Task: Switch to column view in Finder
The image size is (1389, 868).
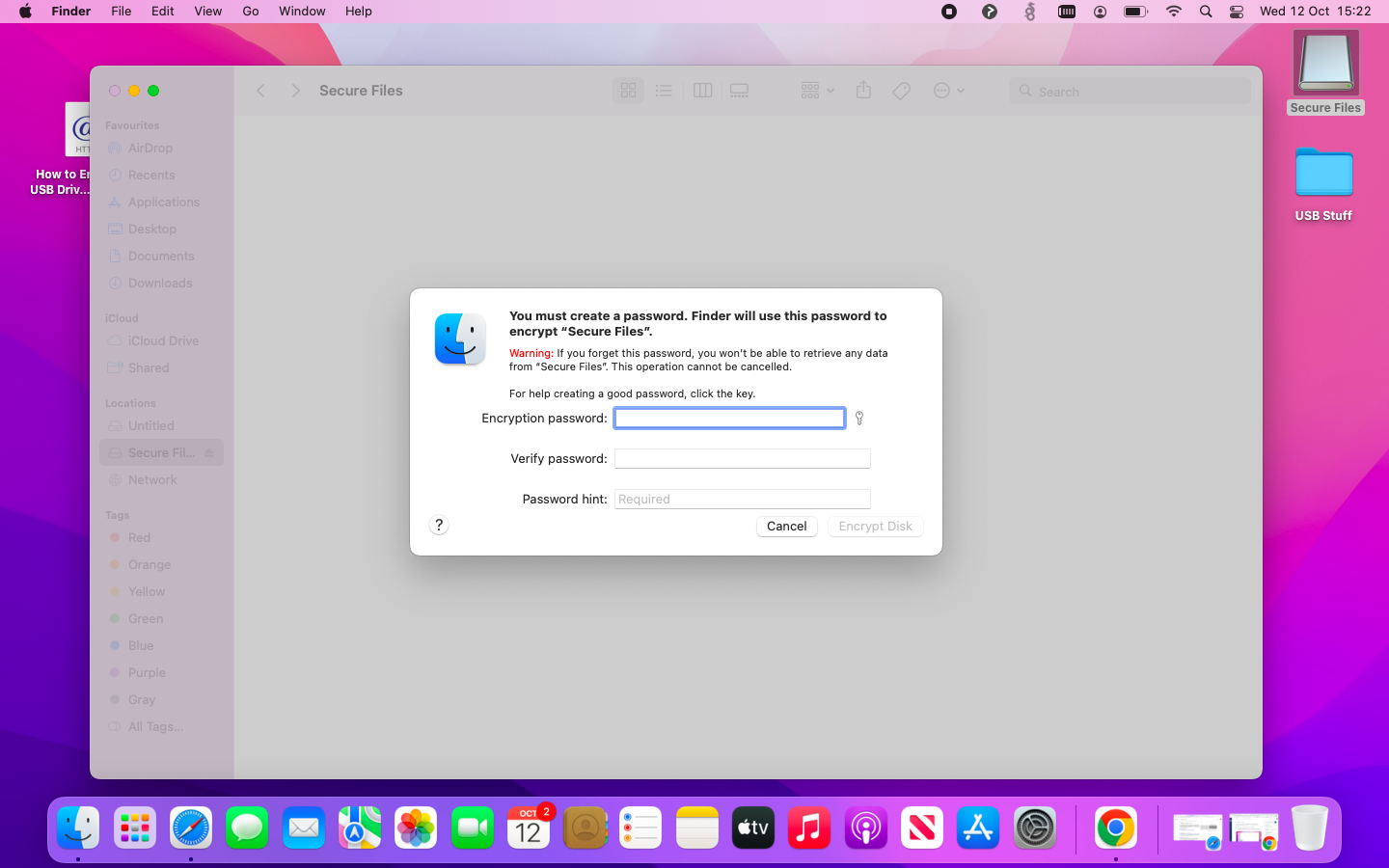Action: (x=702, y=91)
